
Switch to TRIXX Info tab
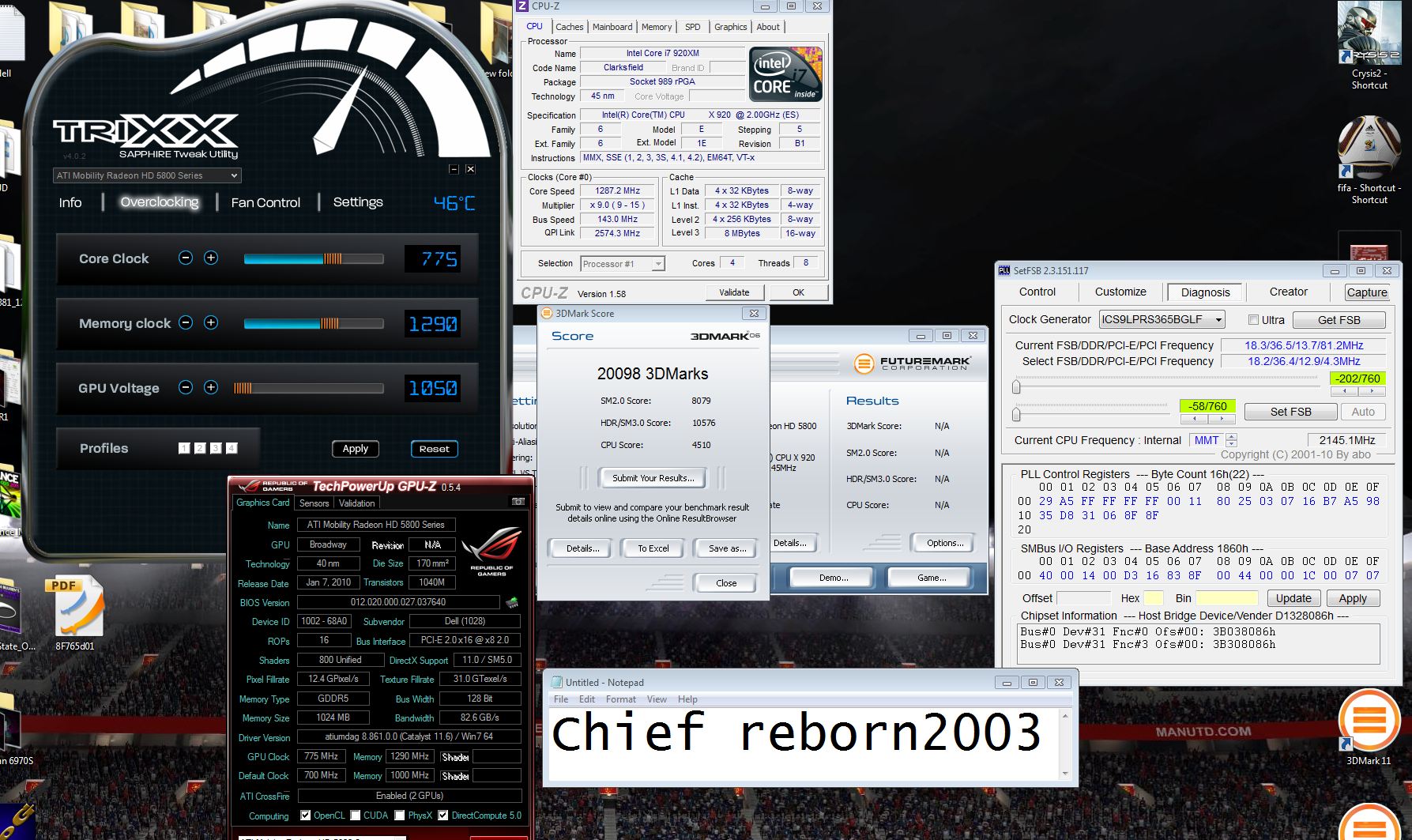click(70, 203)
